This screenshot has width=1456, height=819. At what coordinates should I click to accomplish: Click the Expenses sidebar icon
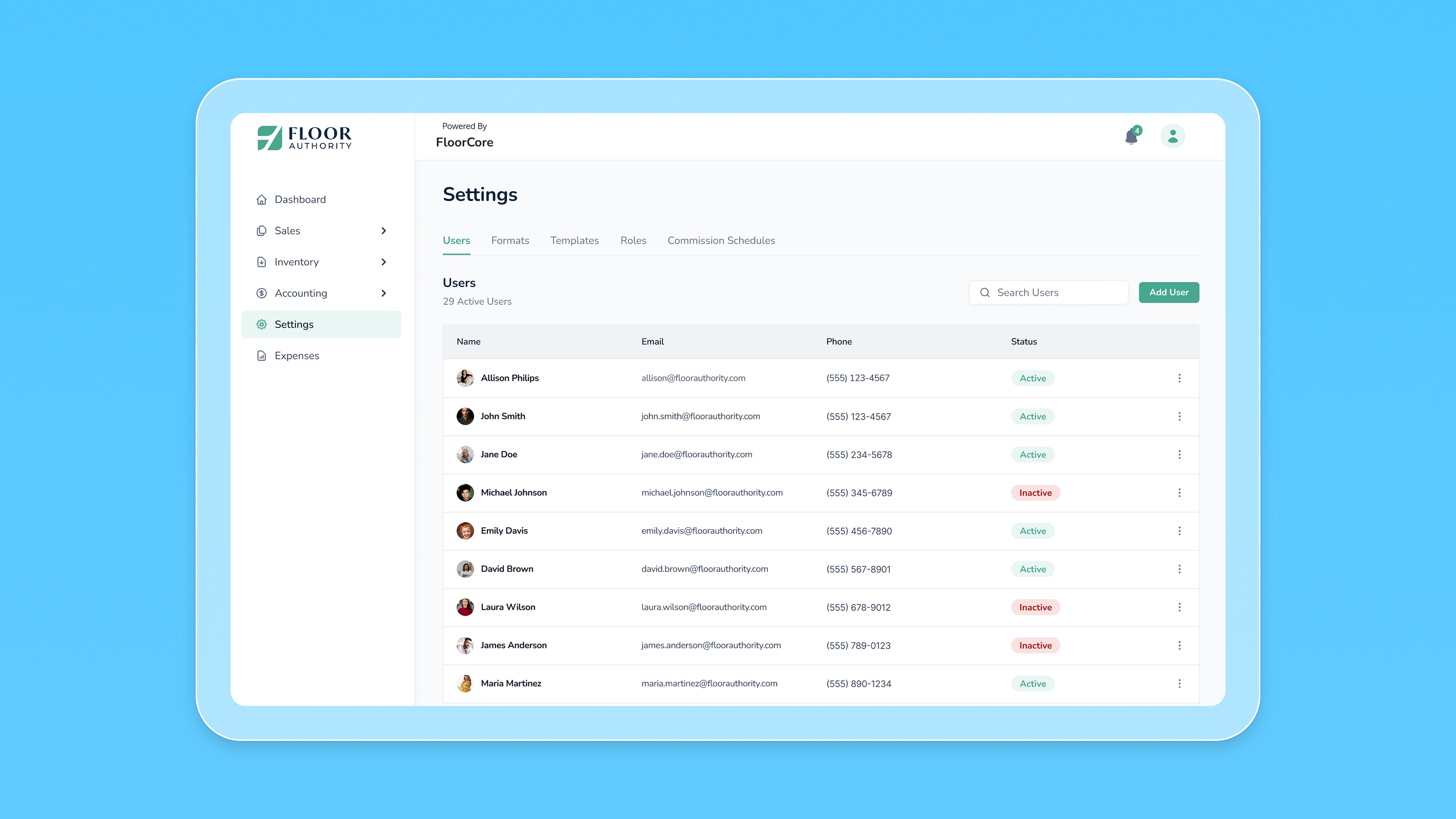tap(261, 355)
